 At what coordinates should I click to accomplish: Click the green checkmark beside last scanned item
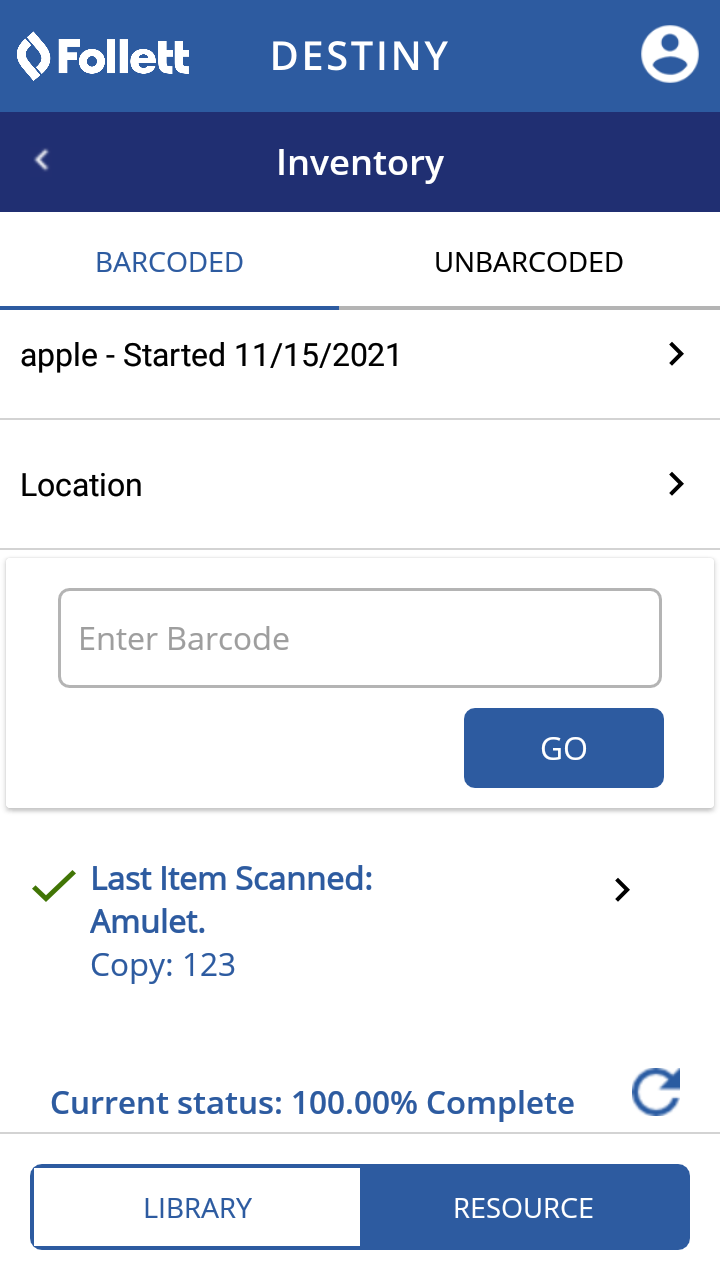54,886
